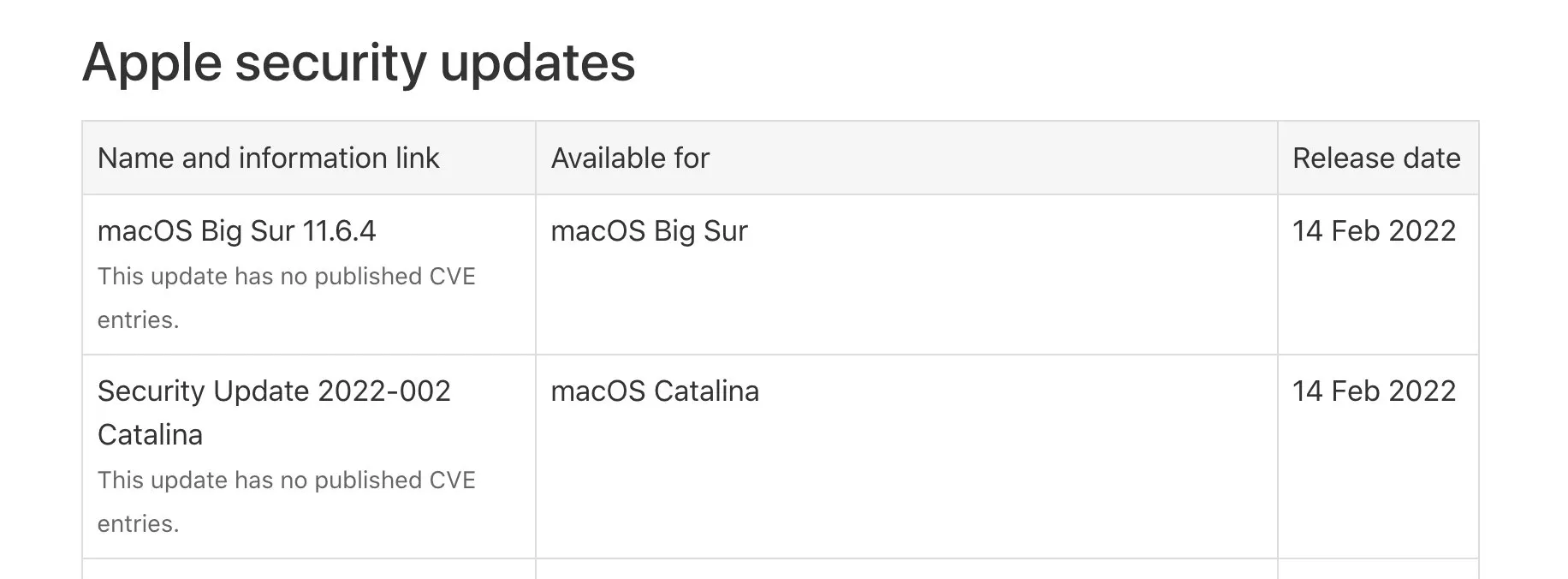Click the word security in the page title
This screenshot has width=1568, height=579.
click(x=330, y=63)
